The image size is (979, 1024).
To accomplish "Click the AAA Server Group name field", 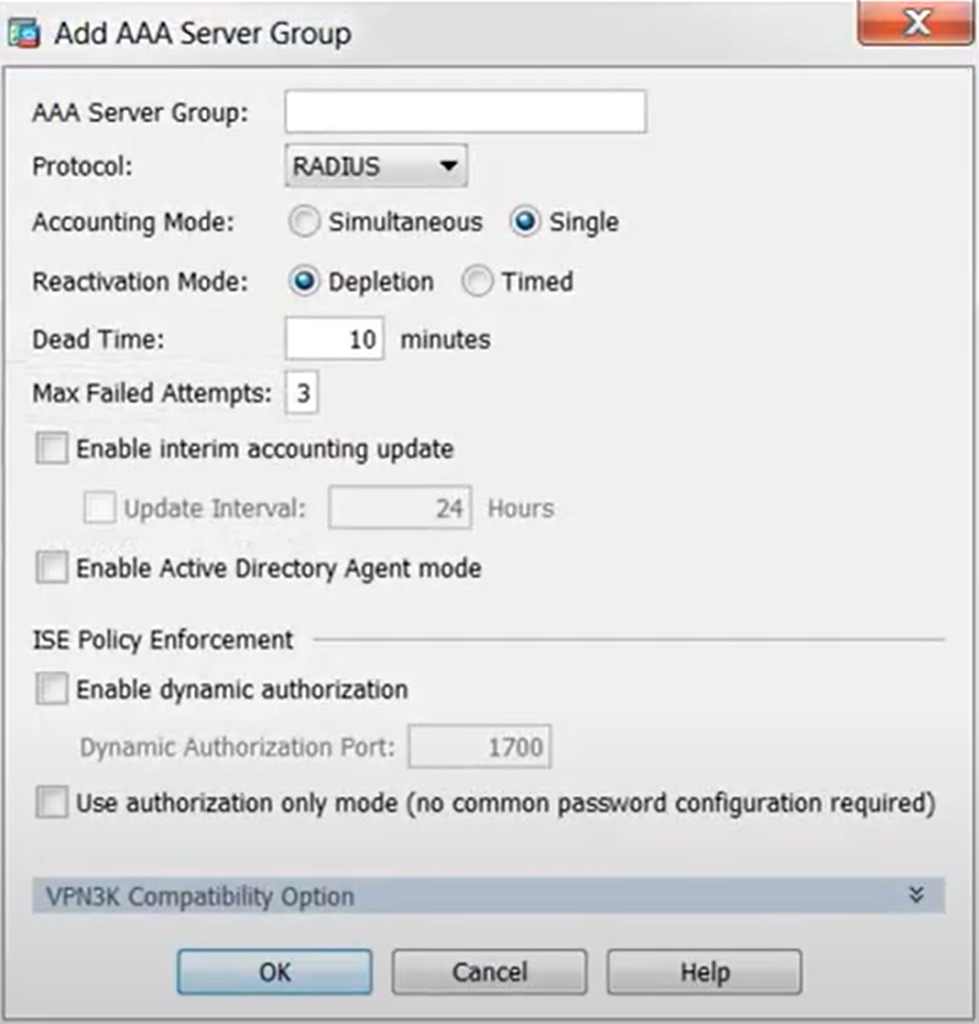I will (x=465, y=112).
